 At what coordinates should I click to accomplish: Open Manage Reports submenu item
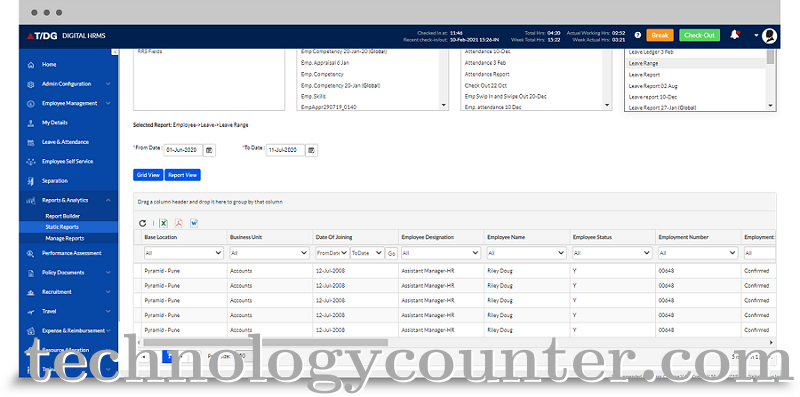(65, 238)
